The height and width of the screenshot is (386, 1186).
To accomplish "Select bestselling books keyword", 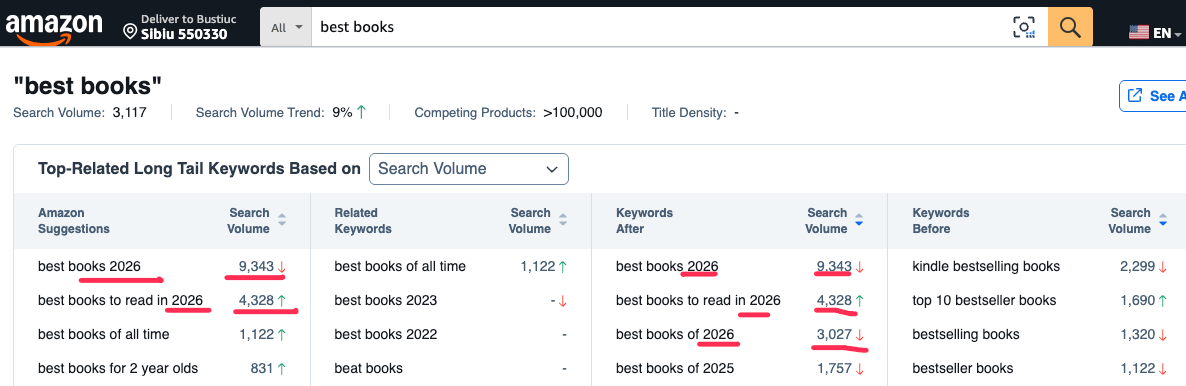I will [966, 334].
